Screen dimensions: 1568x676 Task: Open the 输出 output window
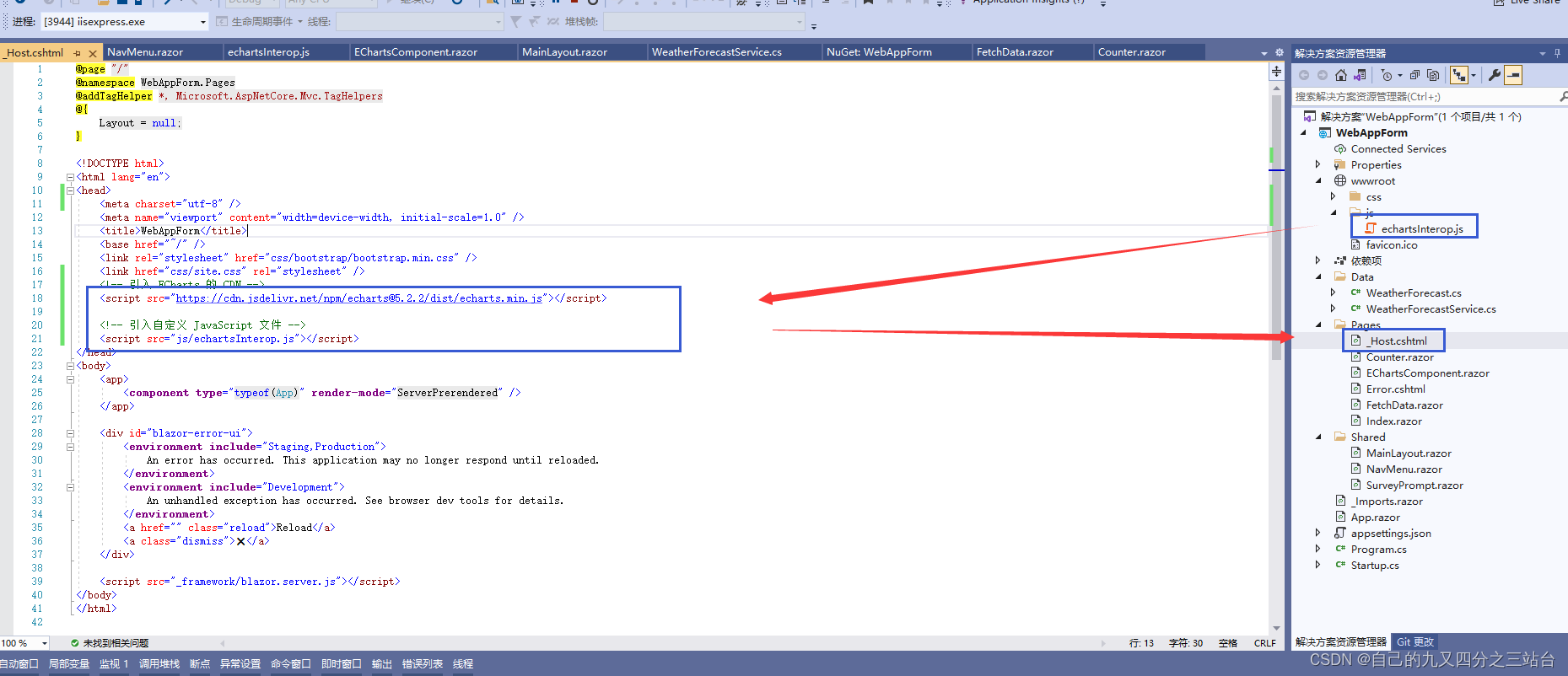tap(382, 664)
